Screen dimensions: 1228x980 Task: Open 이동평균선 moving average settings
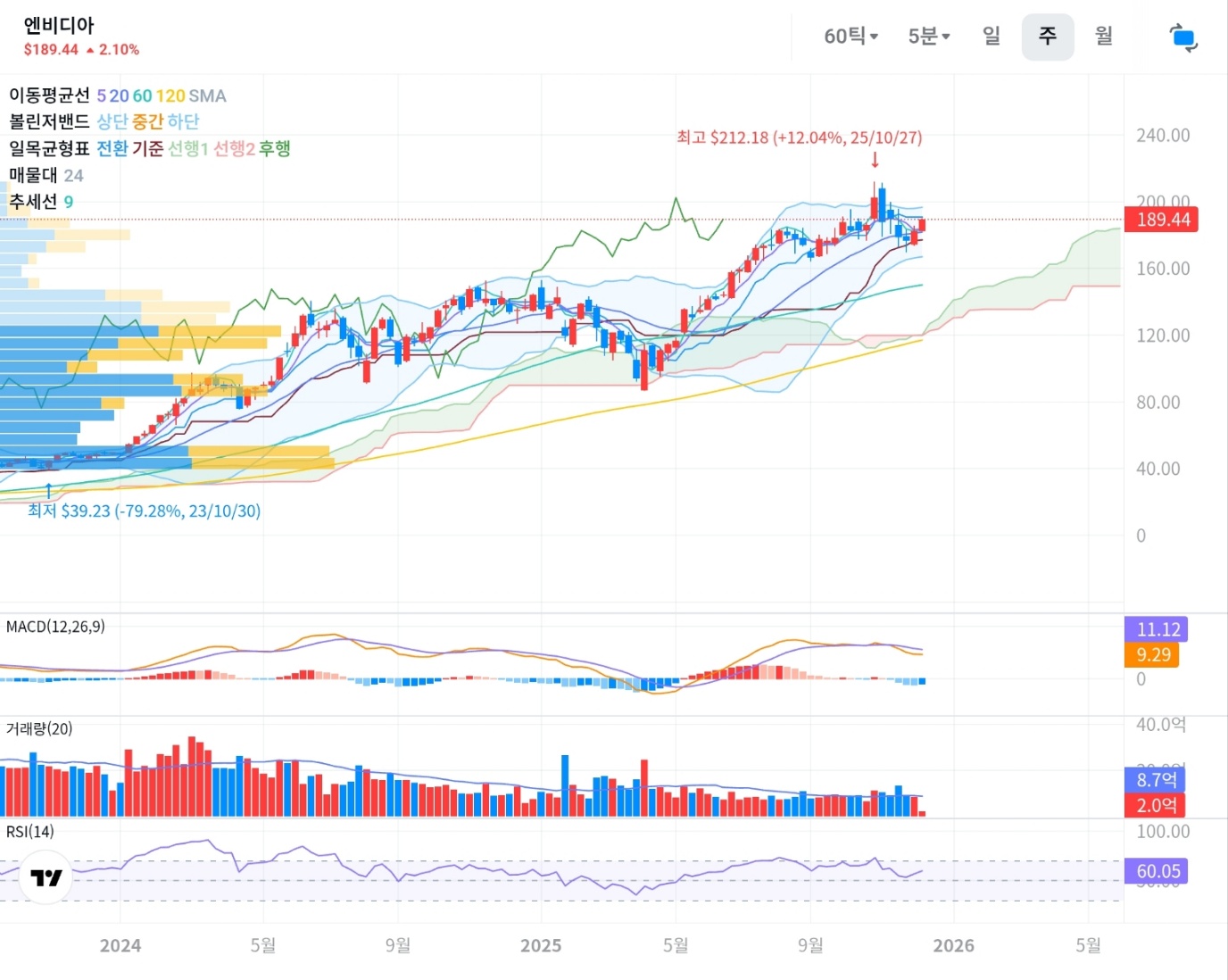tap(49, 96)
